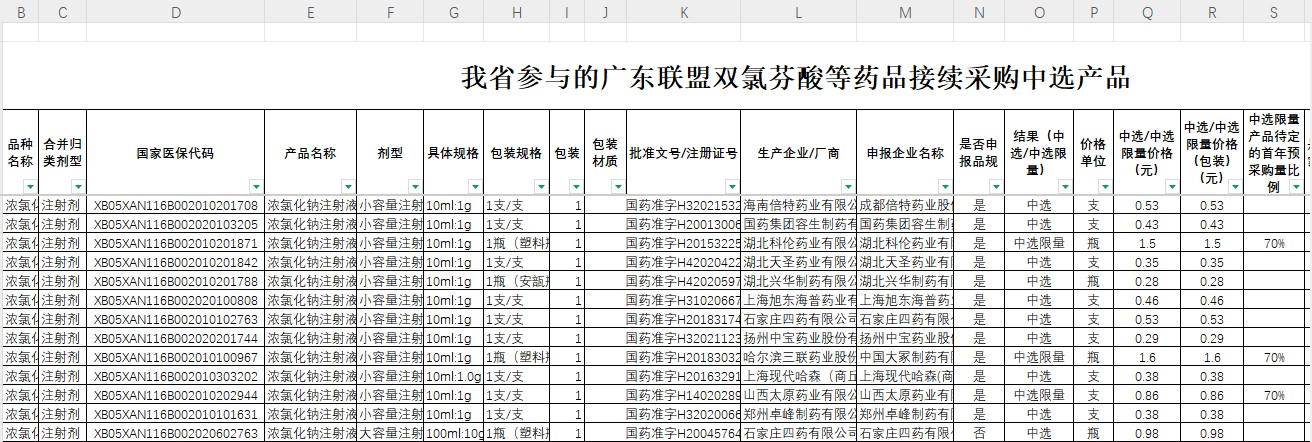Open the 申报企业名称 filter dropdown
This screenshot has height=442, width=1312.
944,187
